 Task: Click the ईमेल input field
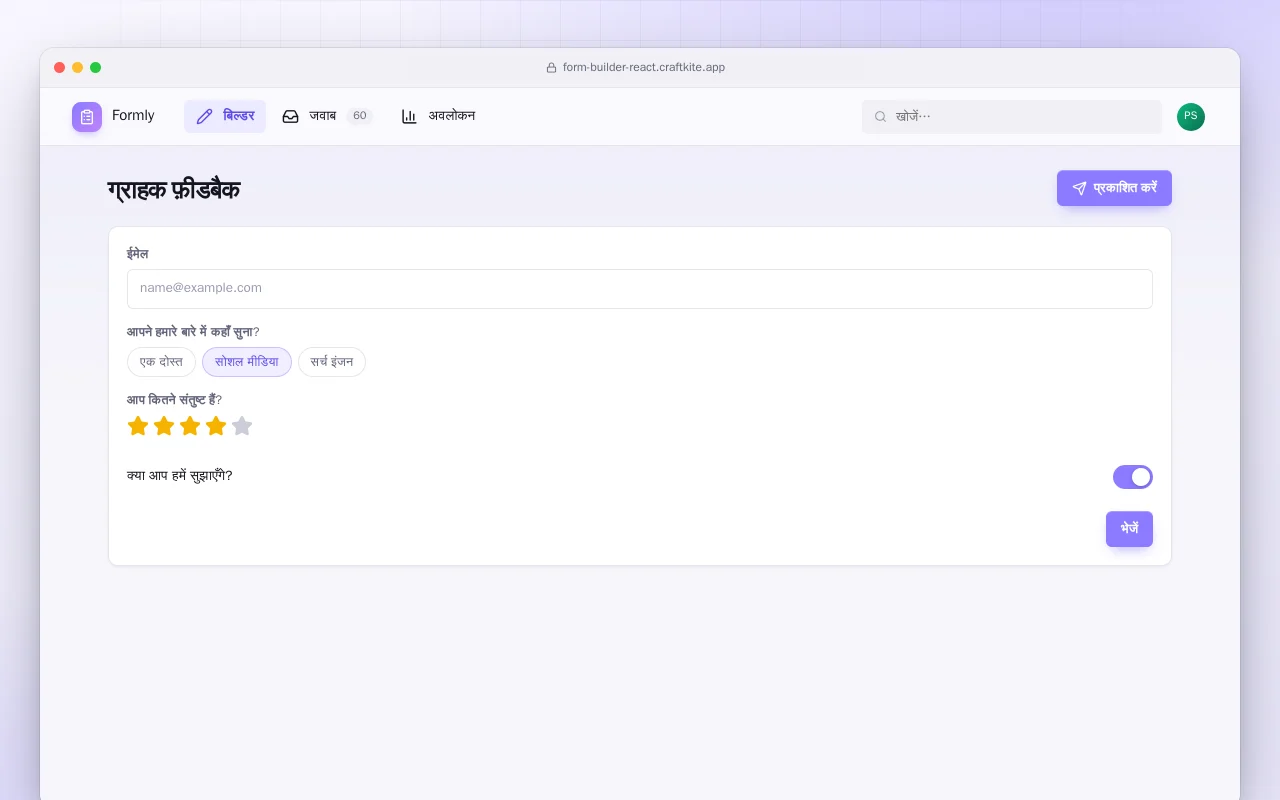click(640, 289)
